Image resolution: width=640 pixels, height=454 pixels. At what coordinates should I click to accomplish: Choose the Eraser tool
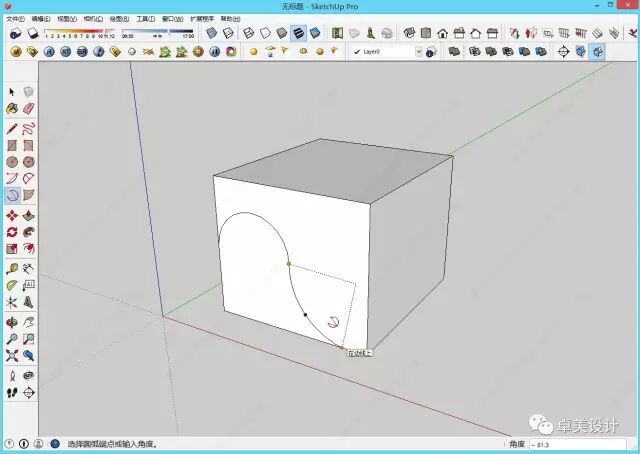[28, 109]
